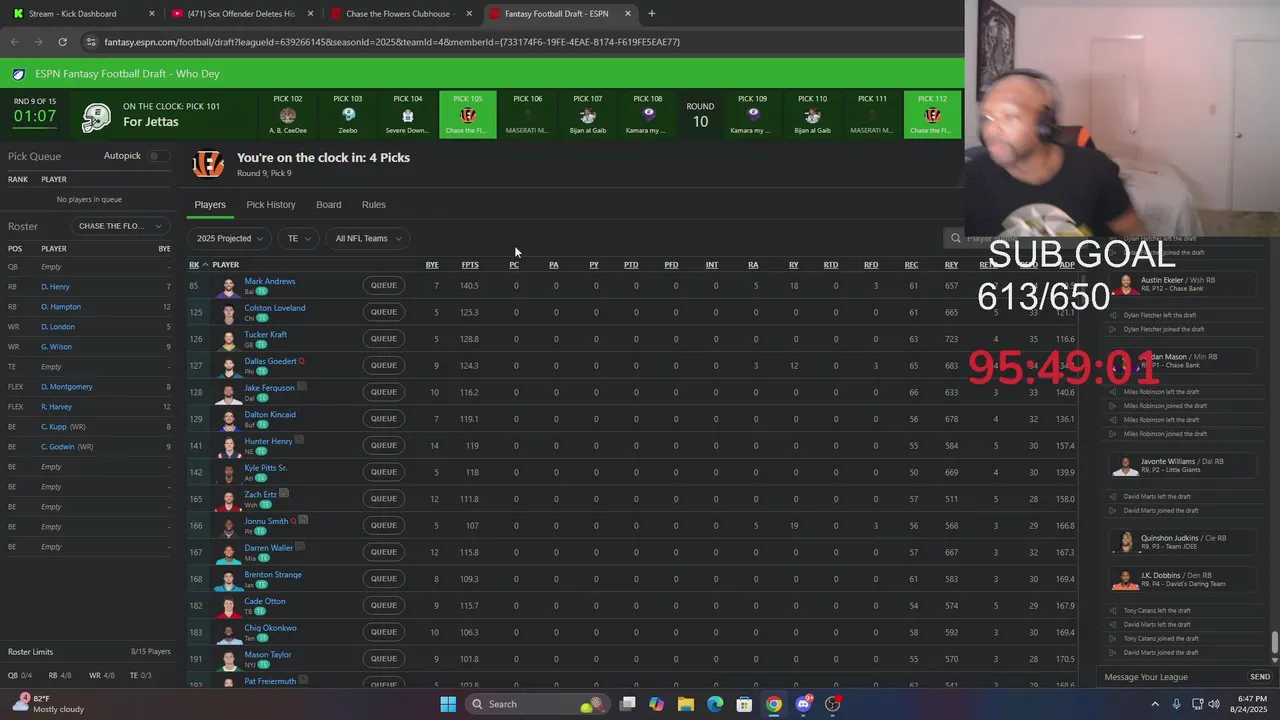Sort the table by the BYE column header
1280x720 pixels.
(x=432, y=265)
